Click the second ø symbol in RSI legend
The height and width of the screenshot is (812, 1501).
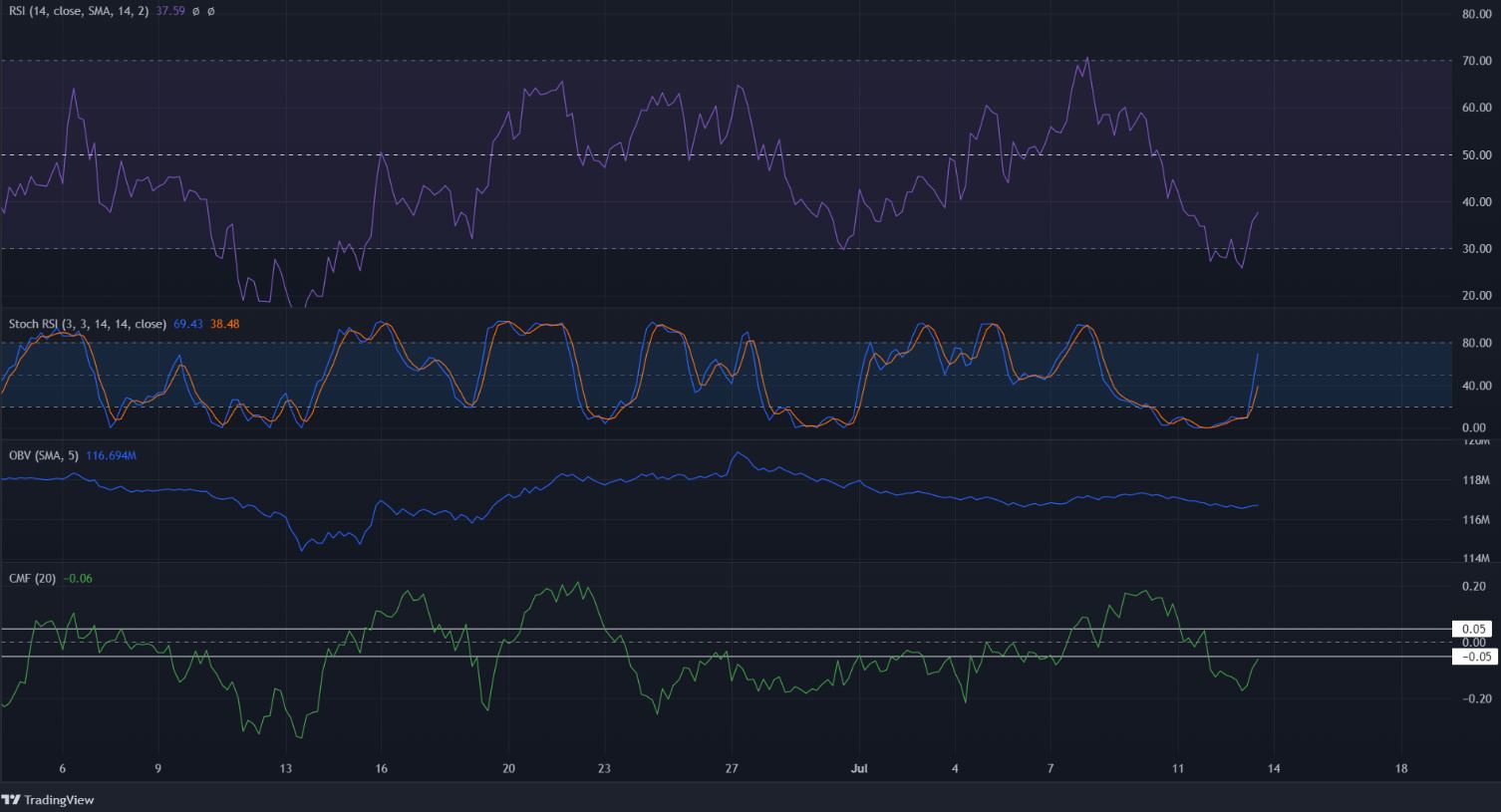(x=211, y=11)
